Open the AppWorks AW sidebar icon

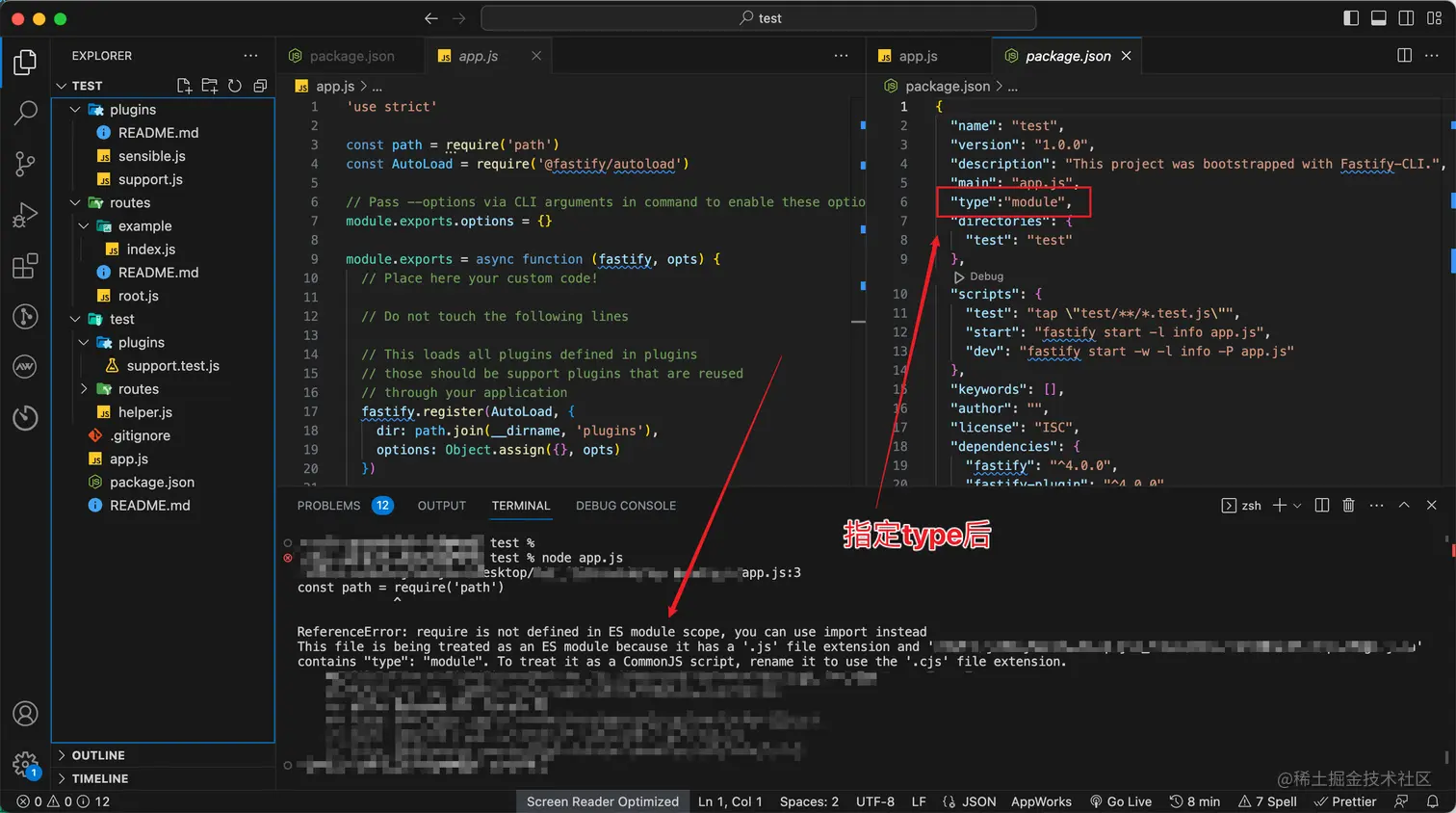click(x=25, y=366)
